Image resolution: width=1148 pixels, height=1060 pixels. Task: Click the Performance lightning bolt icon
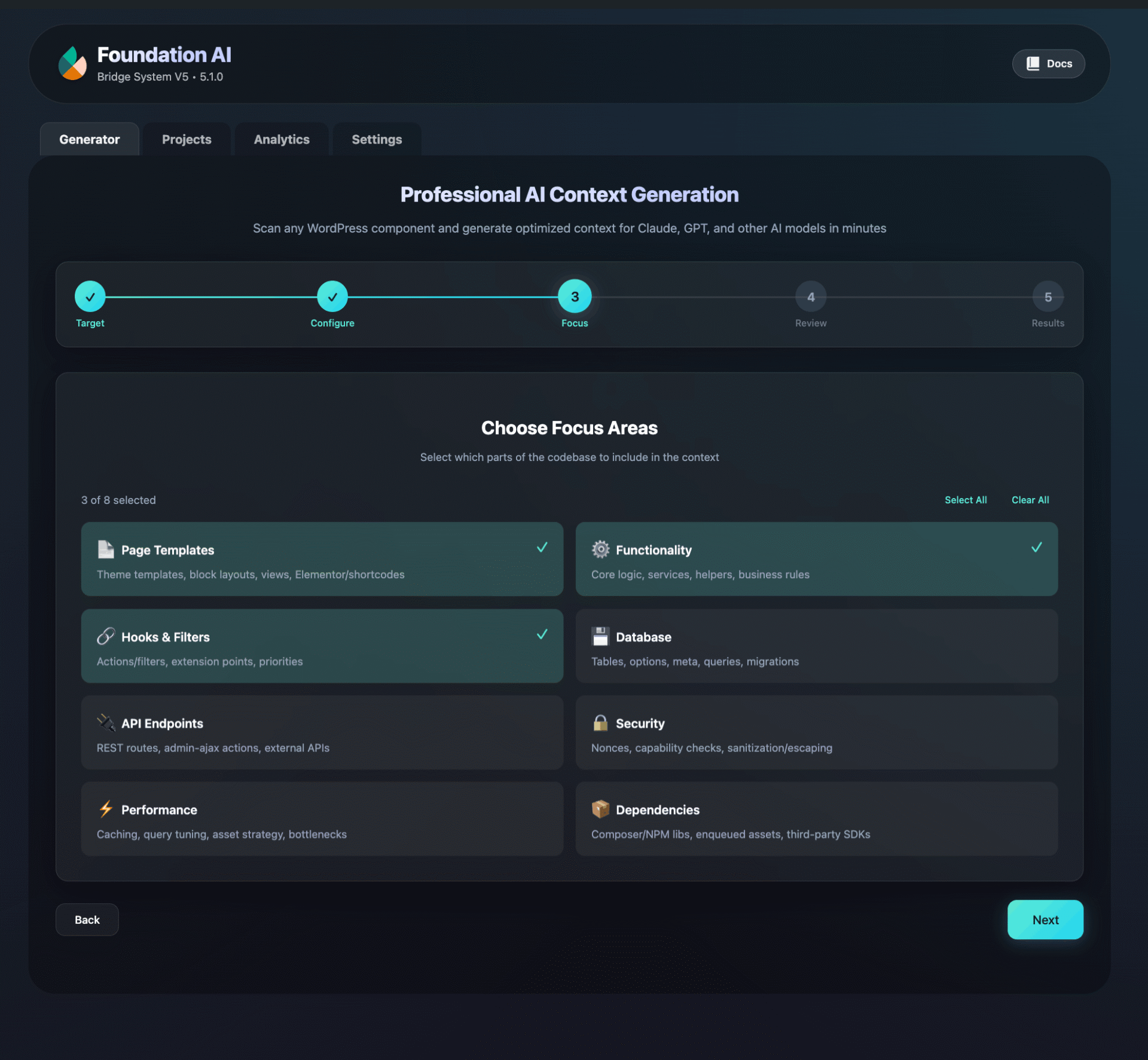[x=106, y=809]
